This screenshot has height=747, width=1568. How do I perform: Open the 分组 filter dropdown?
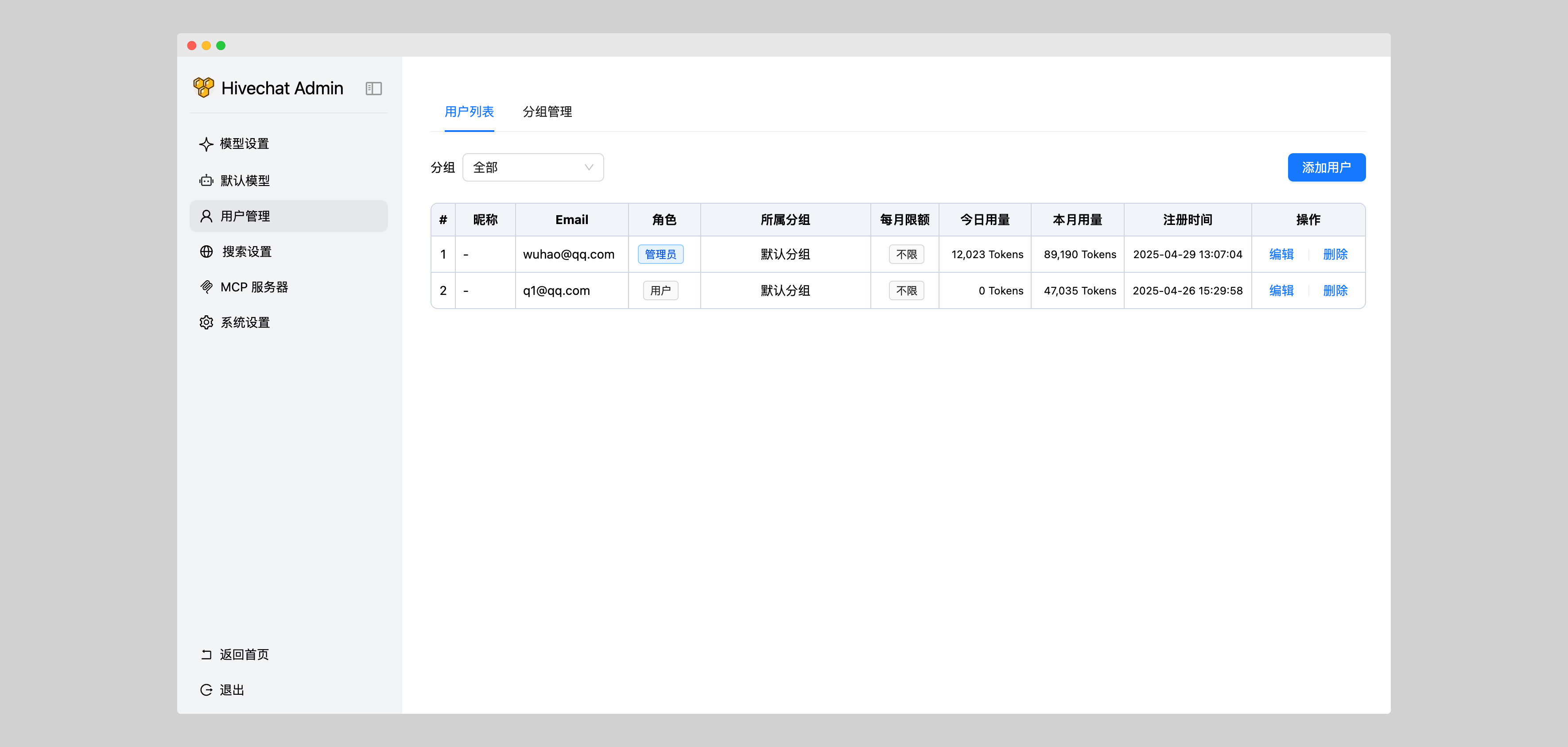tap(532, 168)
